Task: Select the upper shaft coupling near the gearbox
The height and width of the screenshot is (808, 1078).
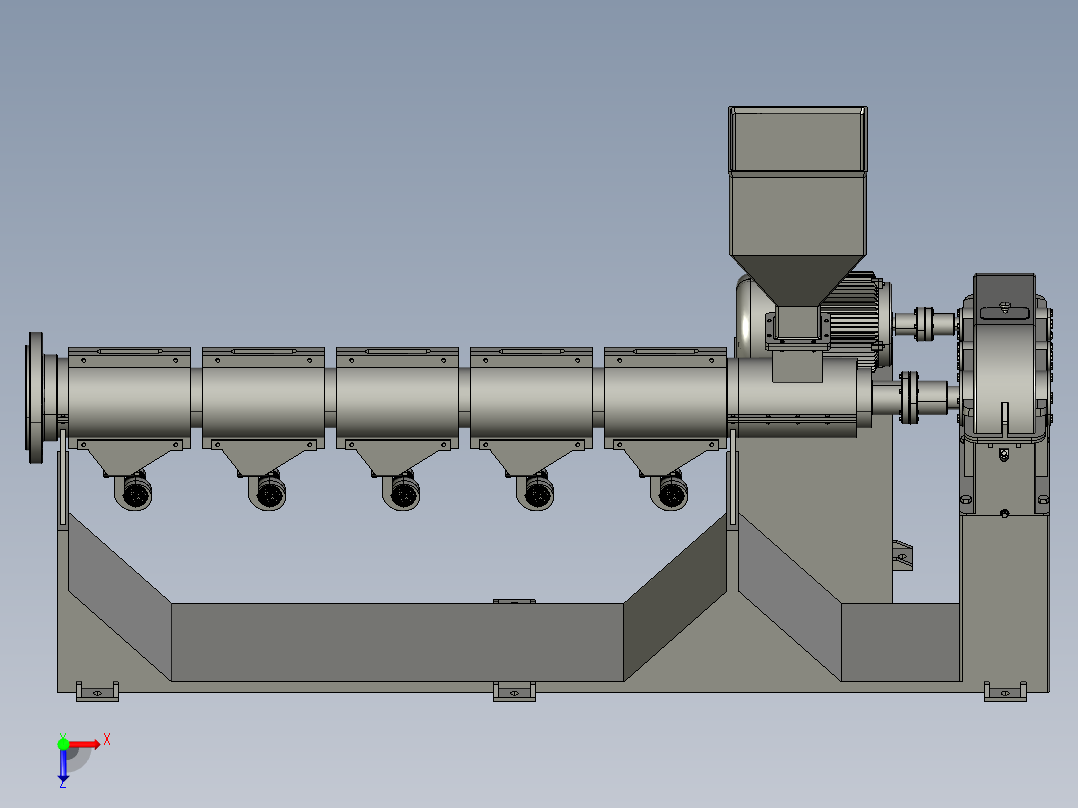Action: [924, 324]
